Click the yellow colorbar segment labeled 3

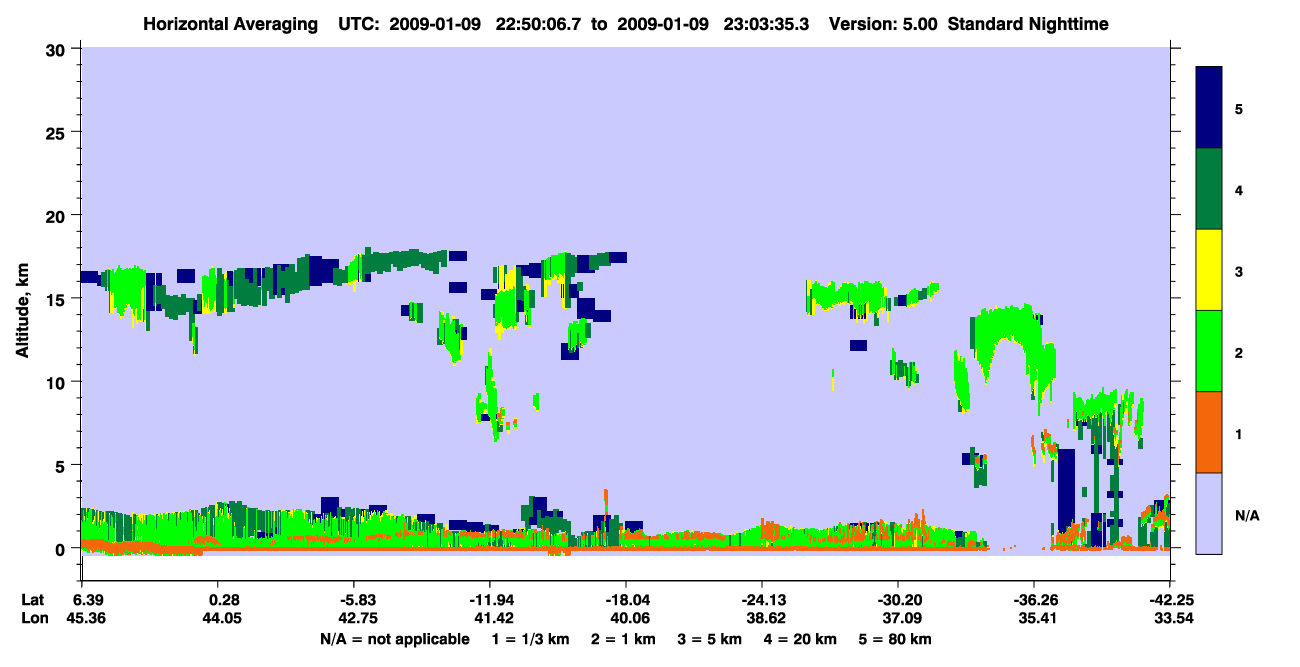tap(1209, 270)
